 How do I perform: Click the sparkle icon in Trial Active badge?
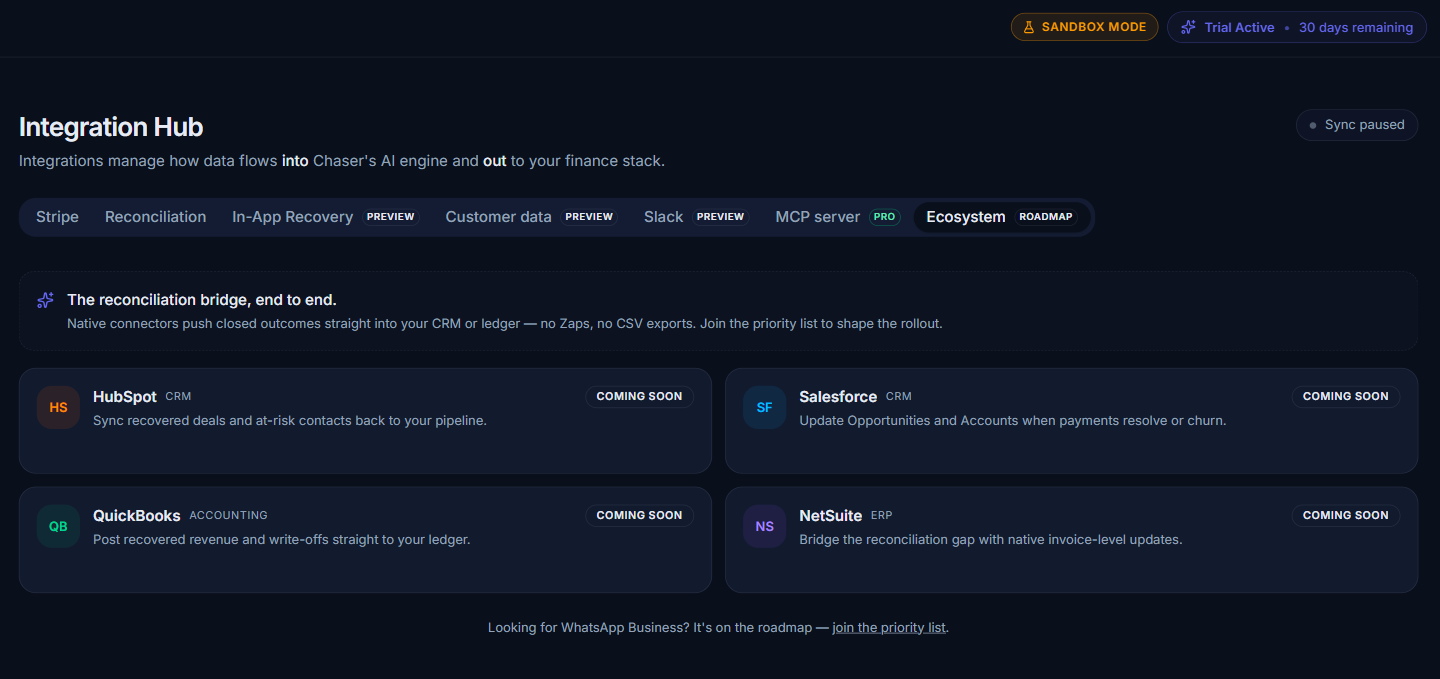pyautogui.click(x=1188, y=27)
